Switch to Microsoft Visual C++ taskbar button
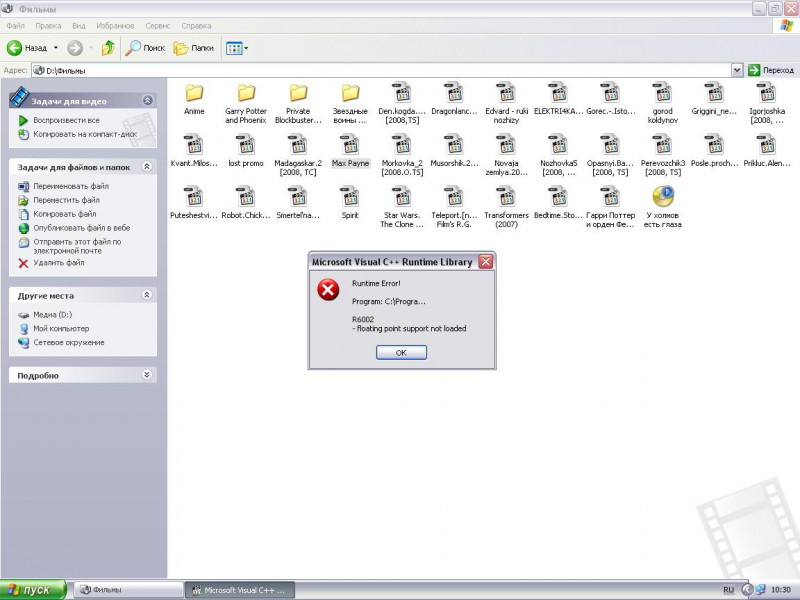This screenshot has width=800, height=600. tap(239, 590)
